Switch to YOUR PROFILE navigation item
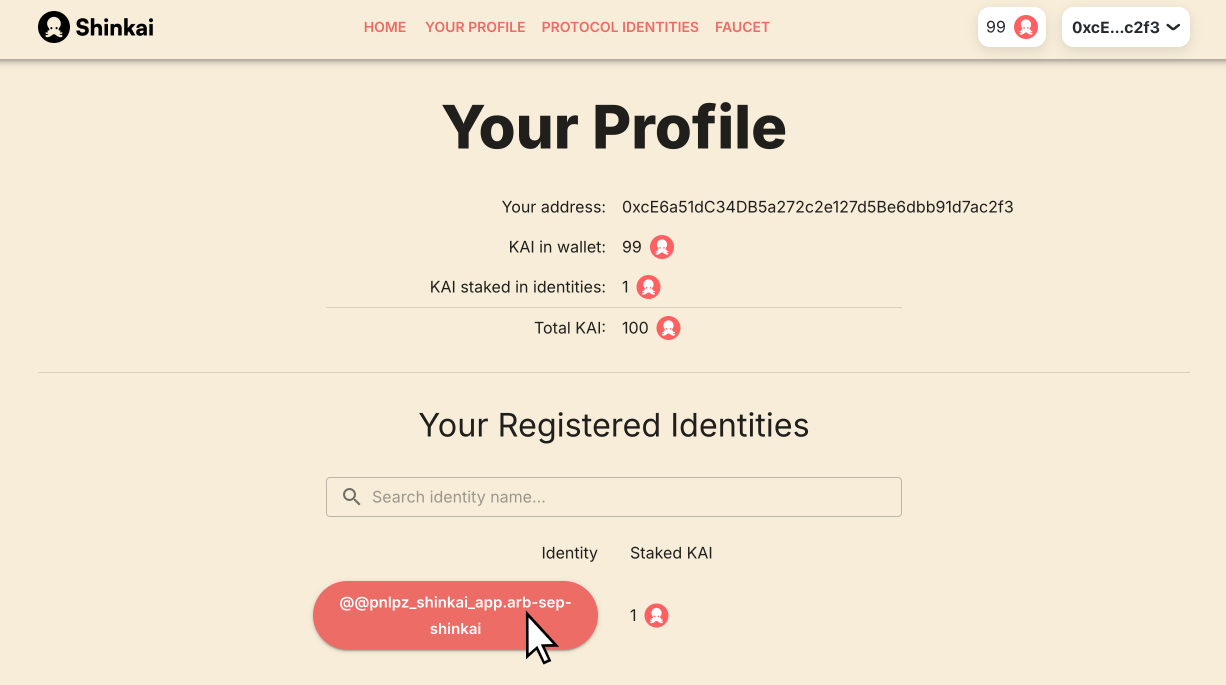Viewport: 1226px width, 685px height. (x=475, y=27)
